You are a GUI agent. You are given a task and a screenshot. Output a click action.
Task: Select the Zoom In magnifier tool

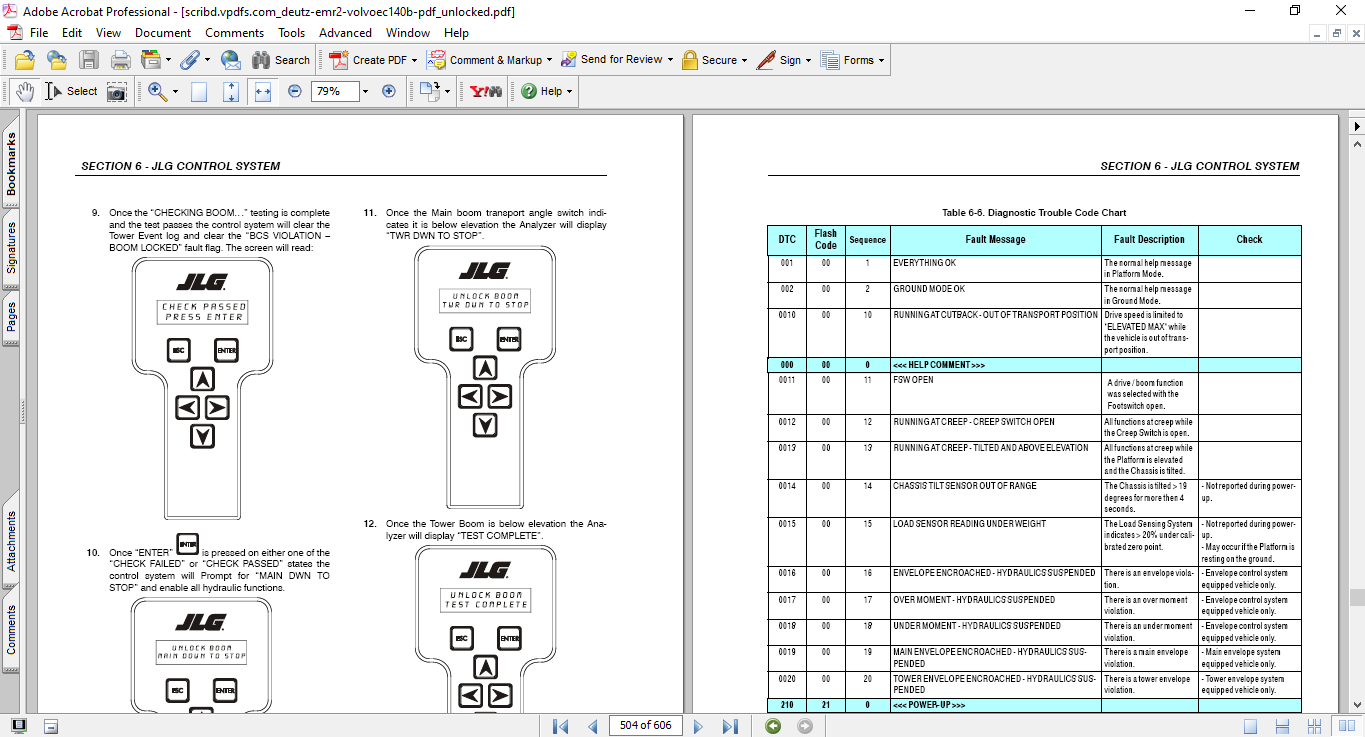coord(157,91)
